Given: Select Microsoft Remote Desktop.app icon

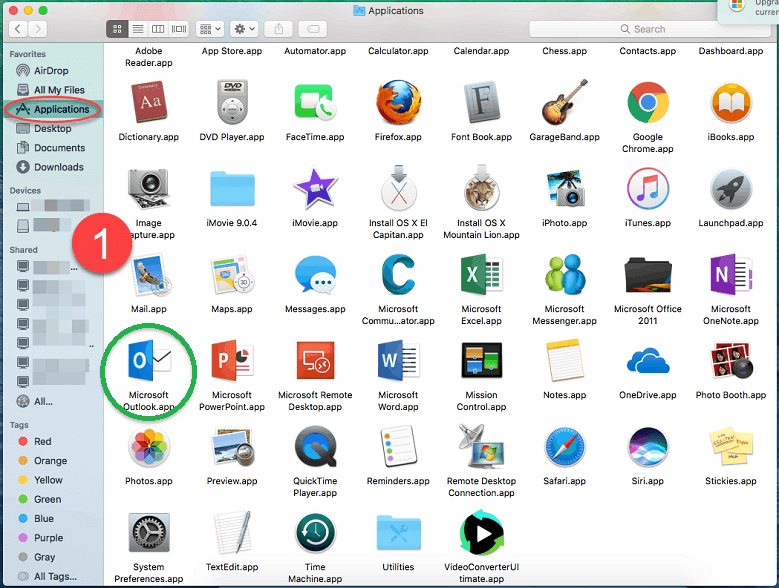Looking at the screenshot, I should click(x=315, y=360).
